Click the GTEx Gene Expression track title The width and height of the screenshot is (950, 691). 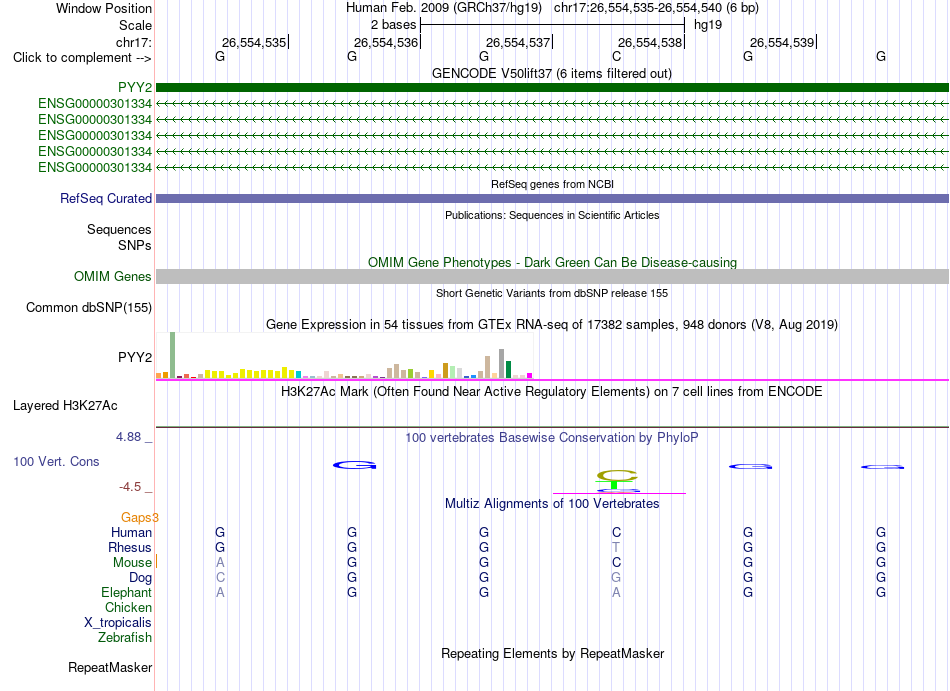[x=552, y=325]
